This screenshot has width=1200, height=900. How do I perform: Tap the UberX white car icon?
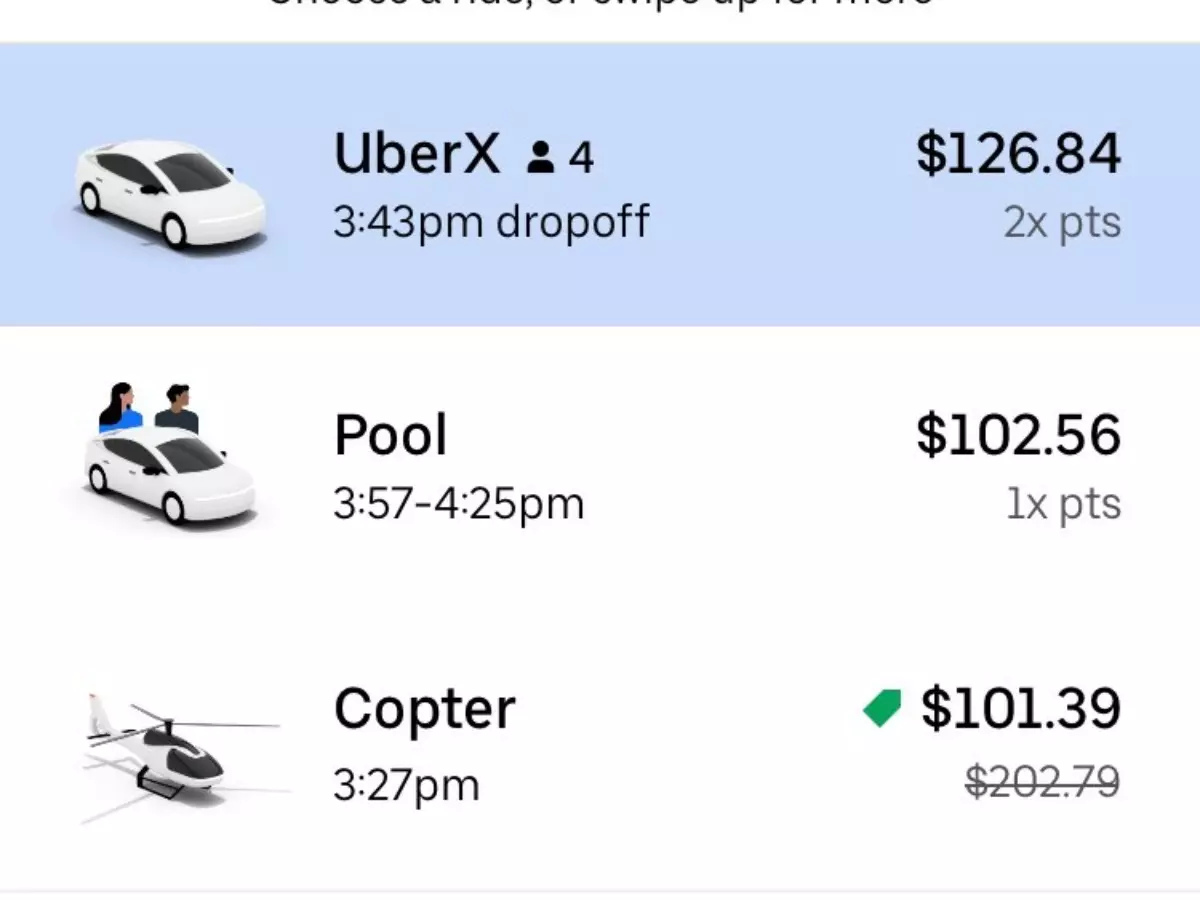tap(171, 194)
